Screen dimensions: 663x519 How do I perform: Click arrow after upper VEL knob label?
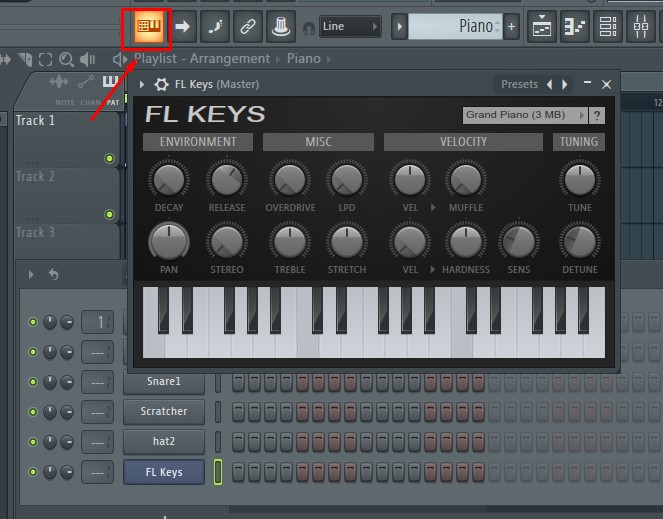tap(433, 208)
